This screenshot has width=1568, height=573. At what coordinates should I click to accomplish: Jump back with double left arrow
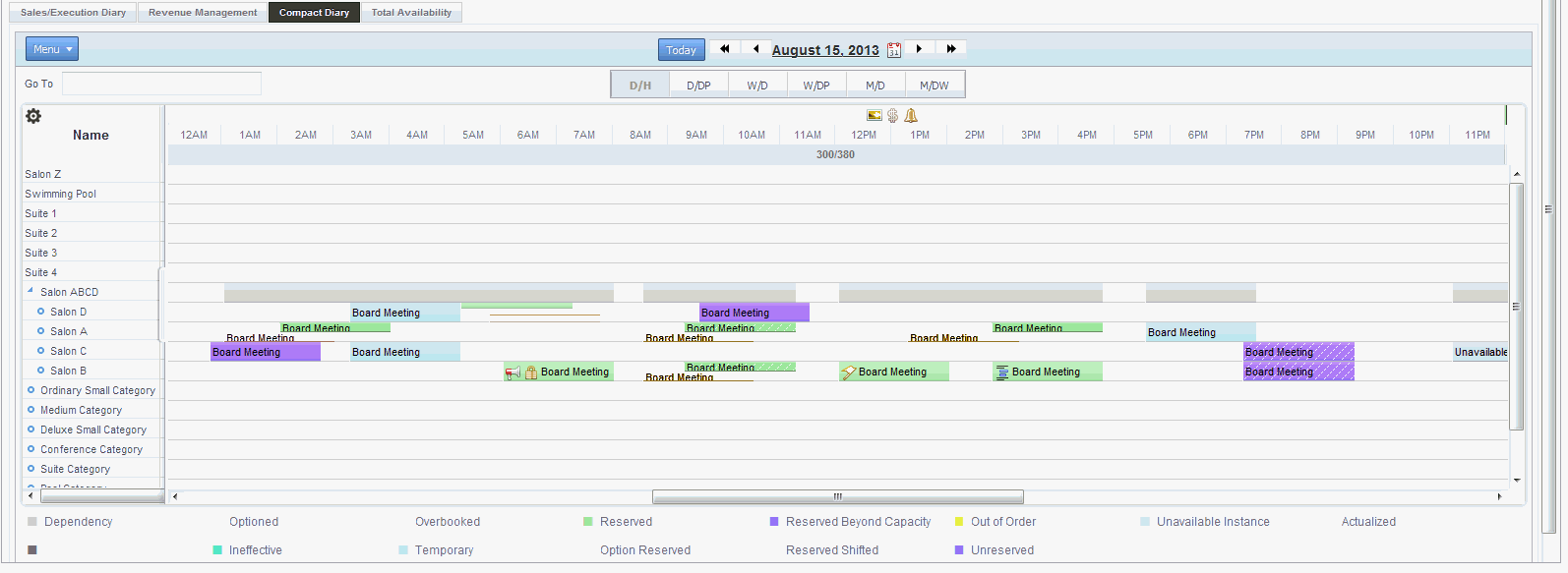[x=725, y=48]
